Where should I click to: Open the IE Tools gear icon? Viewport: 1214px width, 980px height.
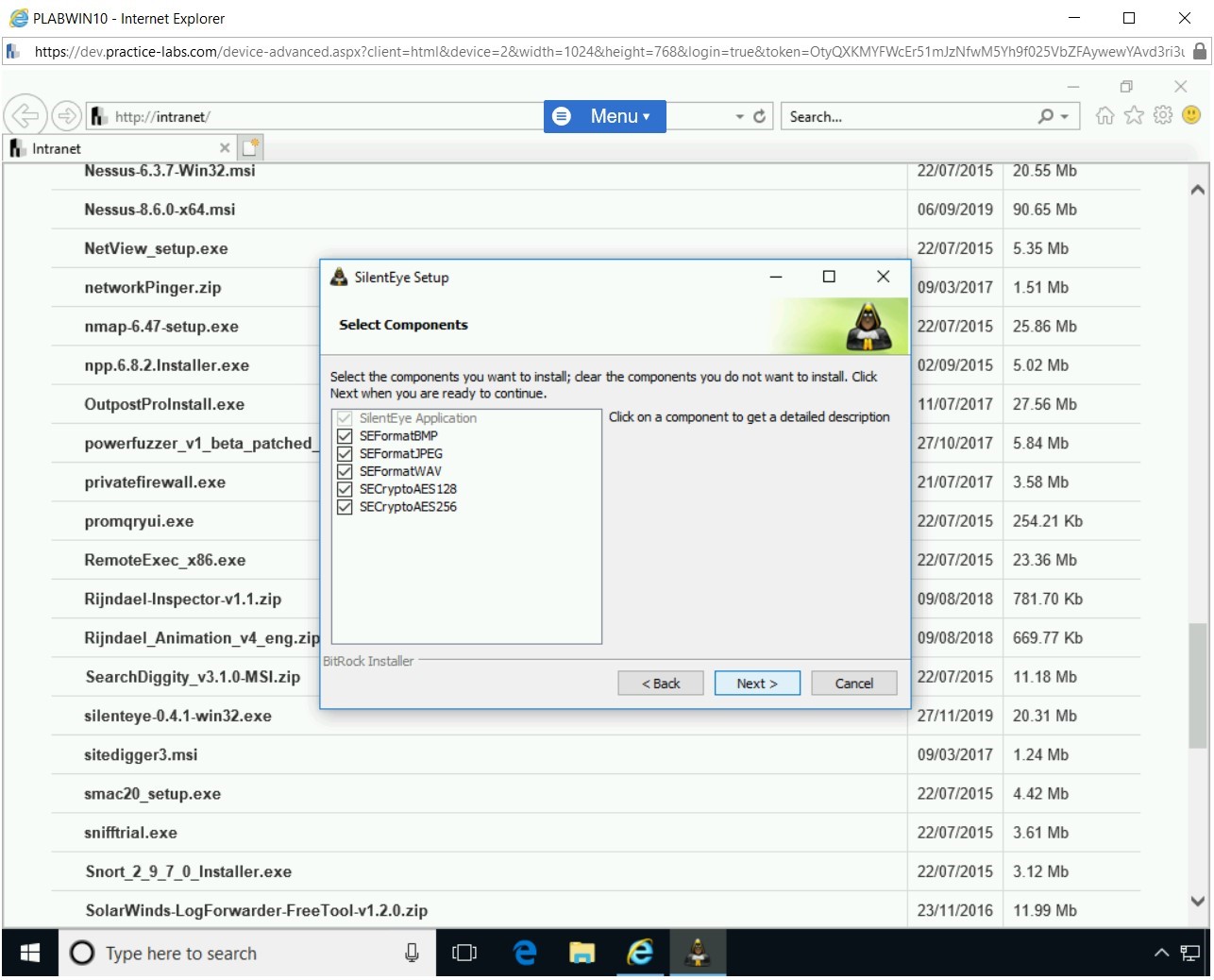tap(1163, 115)
